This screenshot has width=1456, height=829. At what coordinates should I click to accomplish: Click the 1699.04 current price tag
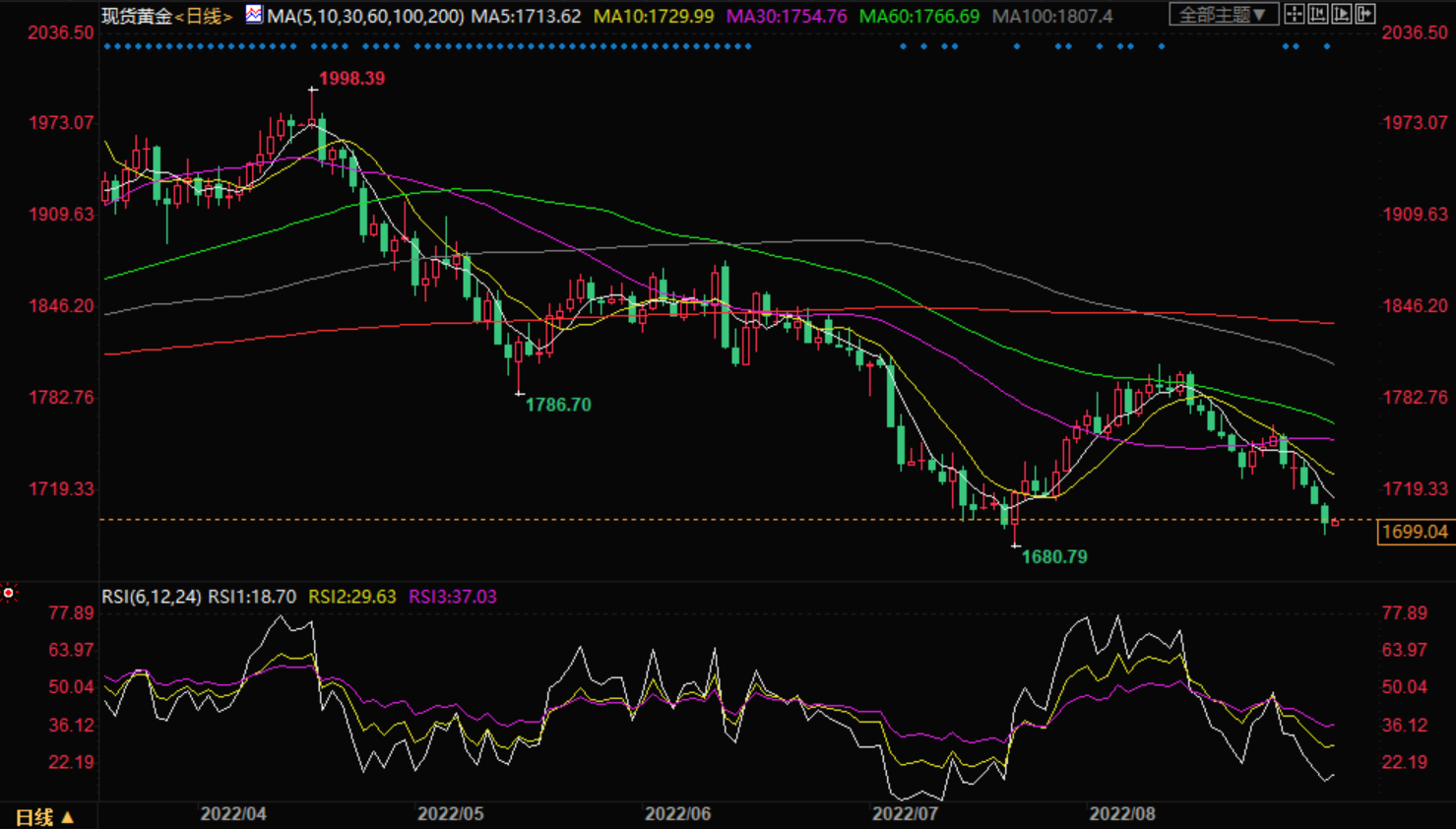click(1415, 533)
